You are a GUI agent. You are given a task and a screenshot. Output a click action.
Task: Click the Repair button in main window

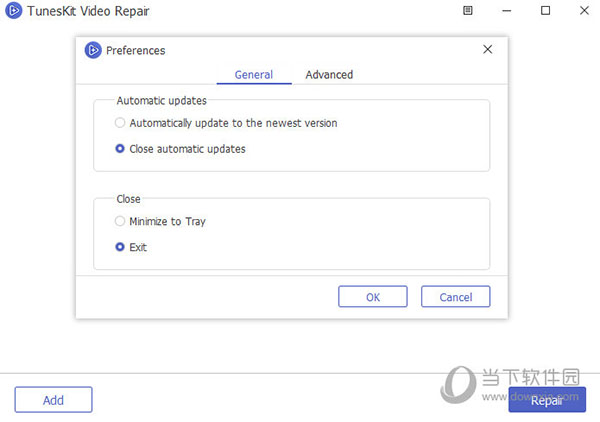547,400
